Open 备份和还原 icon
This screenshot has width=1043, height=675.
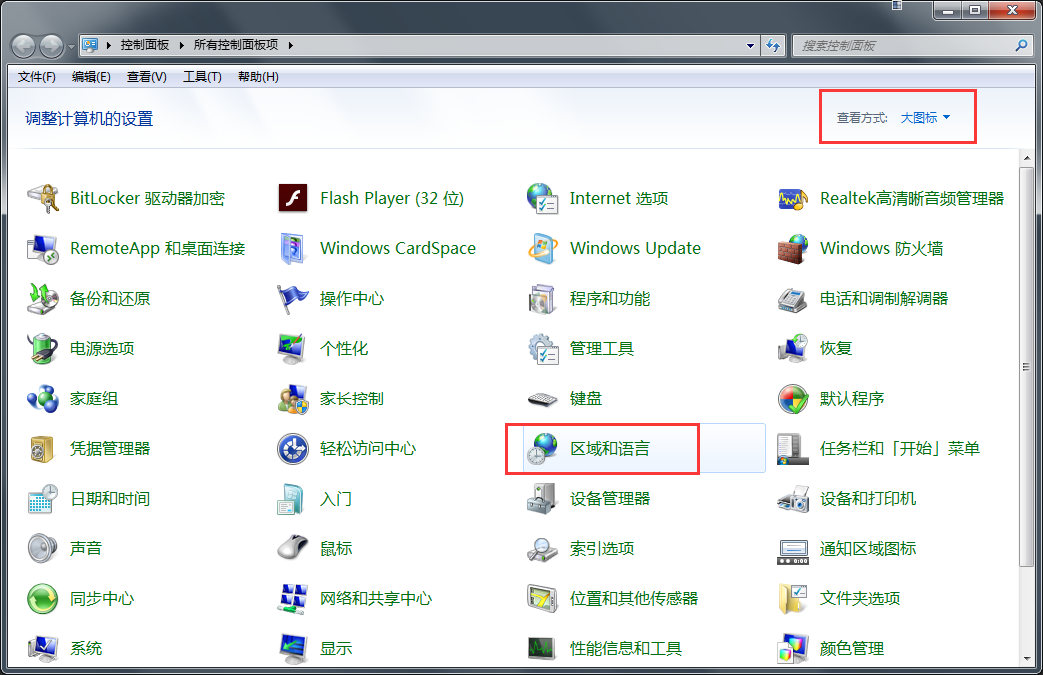point(43,299)
